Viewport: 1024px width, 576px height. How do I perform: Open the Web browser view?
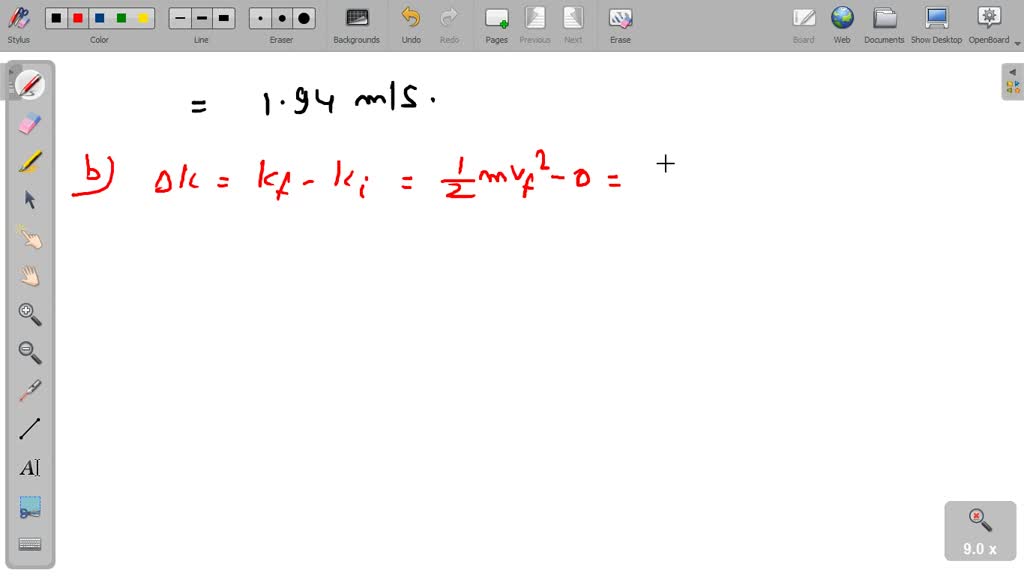click(842, 18)
